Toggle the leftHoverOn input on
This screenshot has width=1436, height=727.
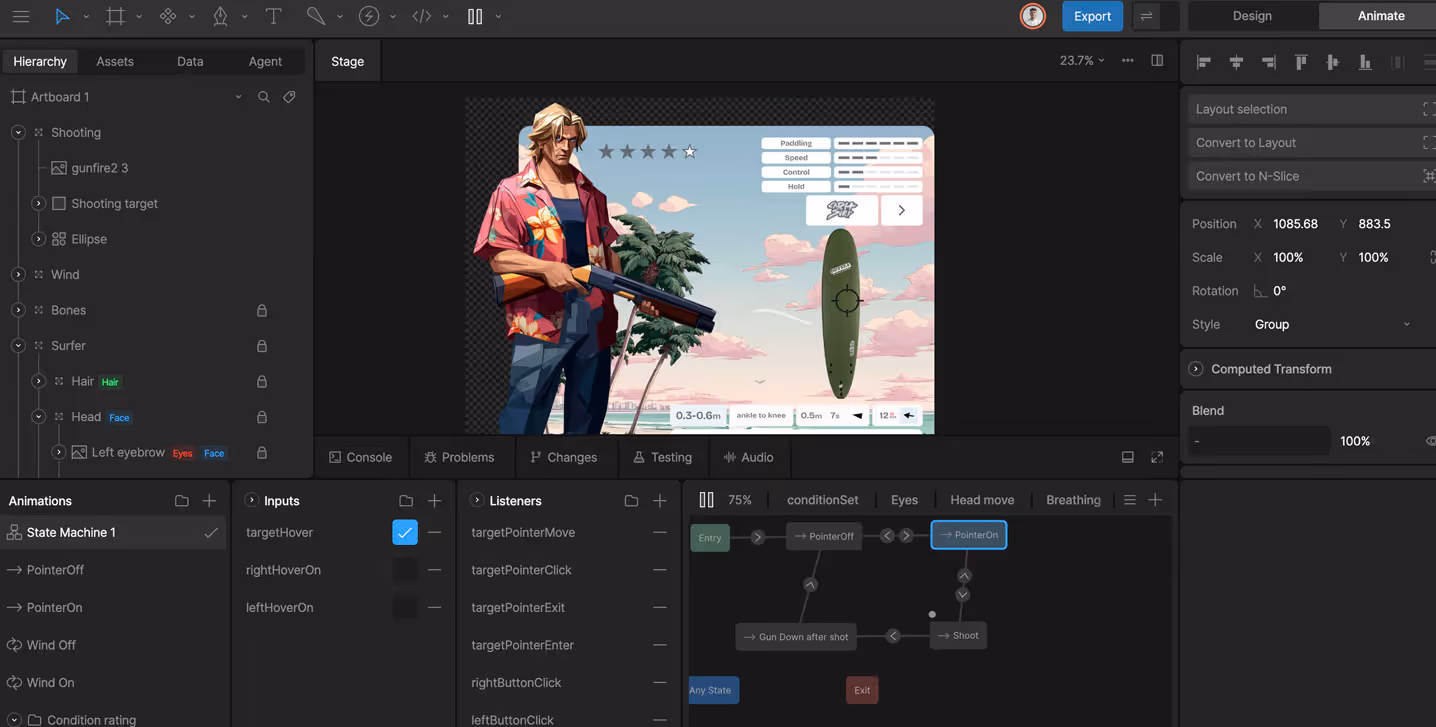[404, 607]
